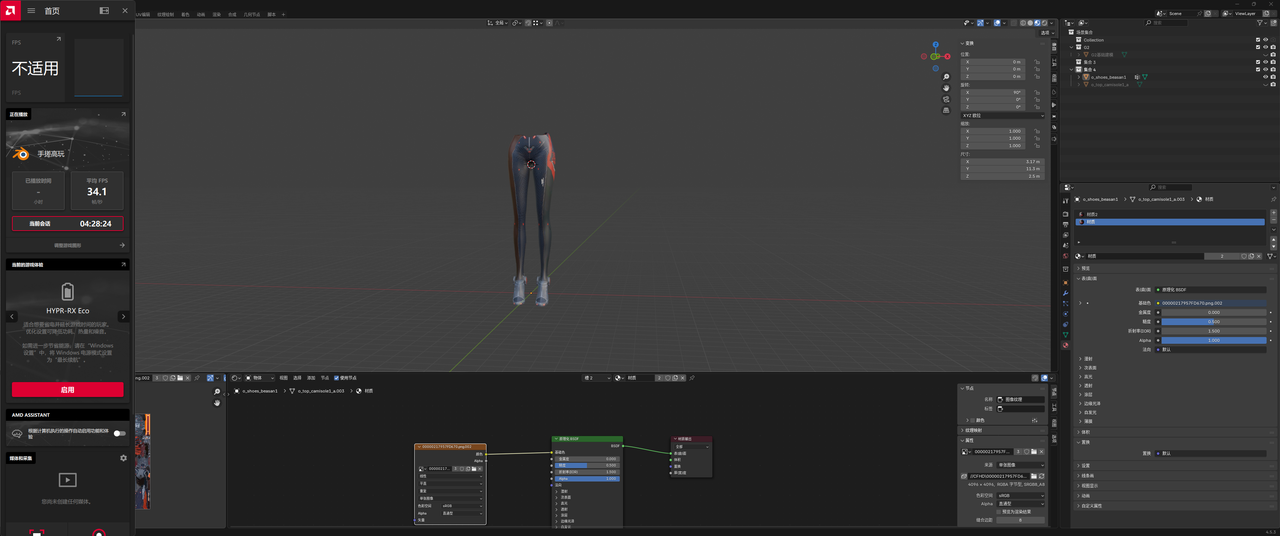Open the AMD sidebar hamburger menu
Screen dimensions: 1280x536
31,10
